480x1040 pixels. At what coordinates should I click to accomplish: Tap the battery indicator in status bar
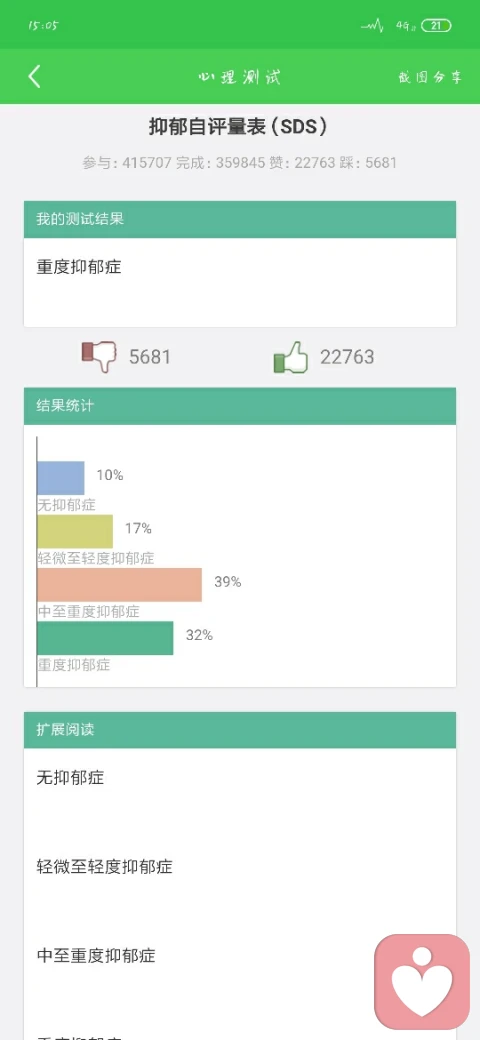click(436, 26)
